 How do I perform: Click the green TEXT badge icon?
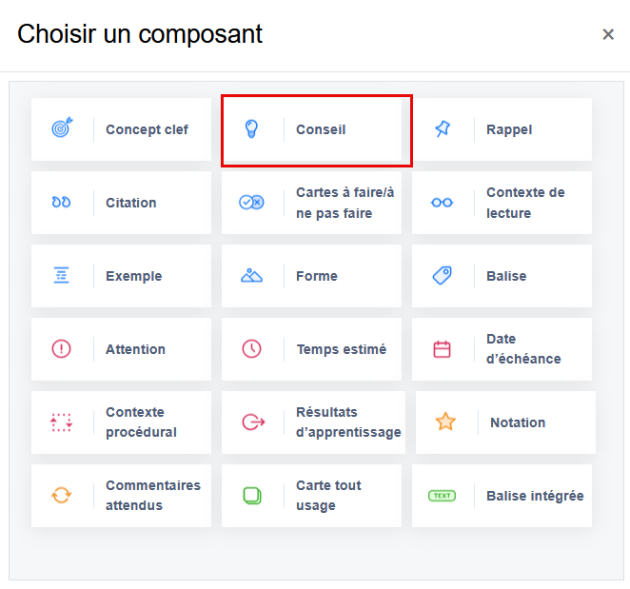tap(442, 495)
